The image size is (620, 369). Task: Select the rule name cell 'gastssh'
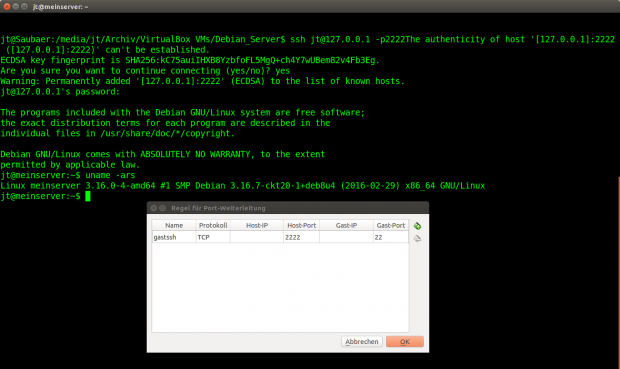(174, 237)
